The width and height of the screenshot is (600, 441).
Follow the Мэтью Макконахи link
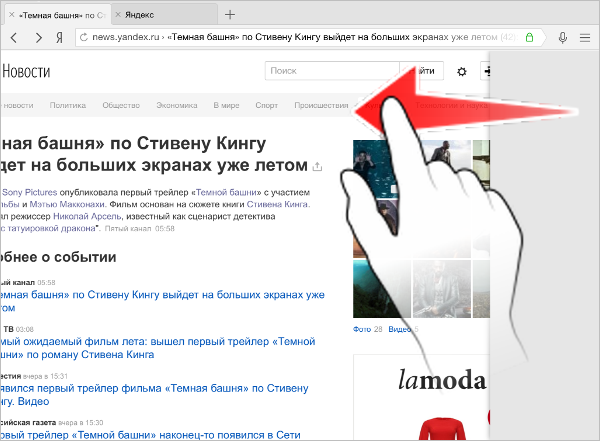point(67,204)
